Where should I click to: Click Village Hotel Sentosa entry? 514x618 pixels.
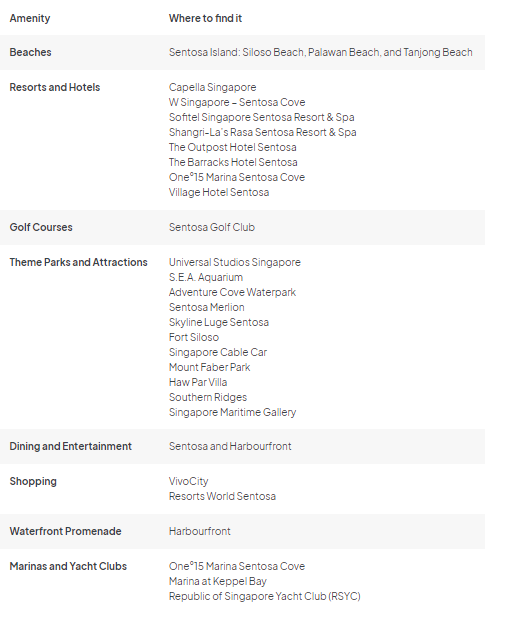219,192
